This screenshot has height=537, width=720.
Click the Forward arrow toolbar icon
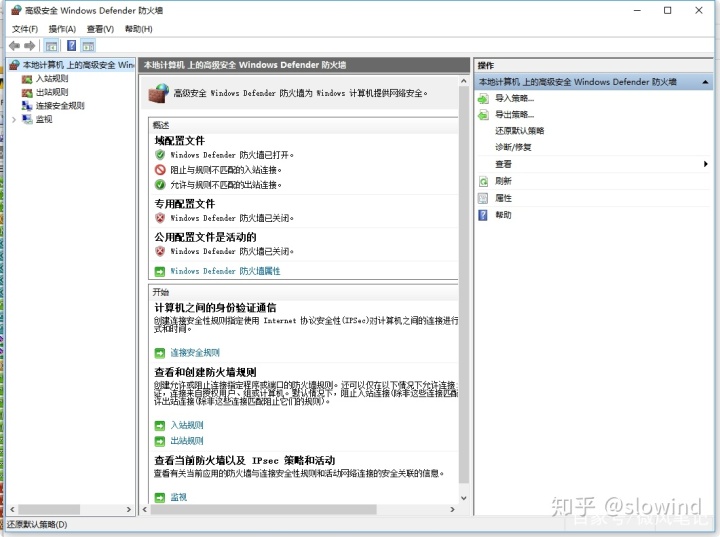(30, 45)
